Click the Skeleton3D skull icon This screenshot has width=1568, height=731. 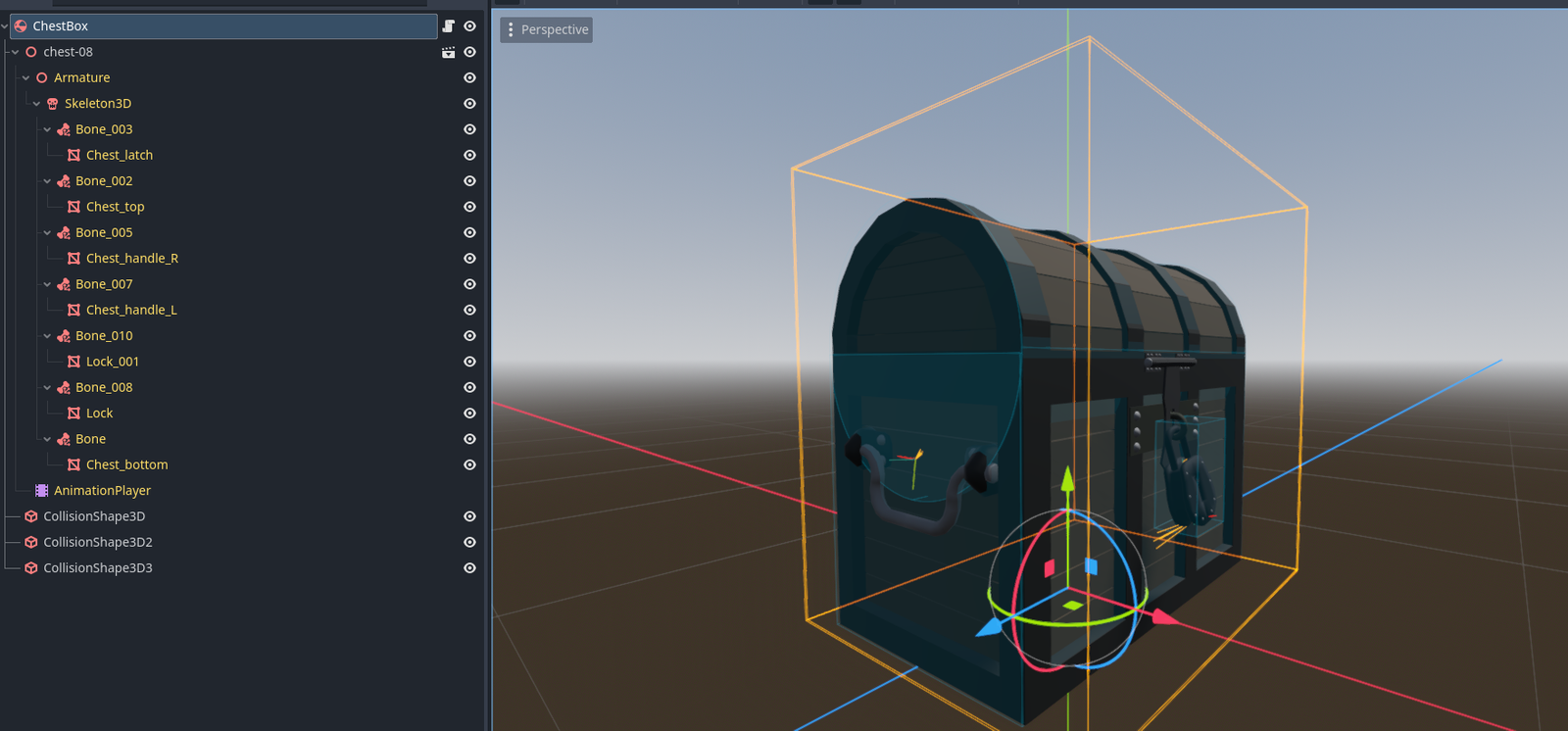[53, 104]
